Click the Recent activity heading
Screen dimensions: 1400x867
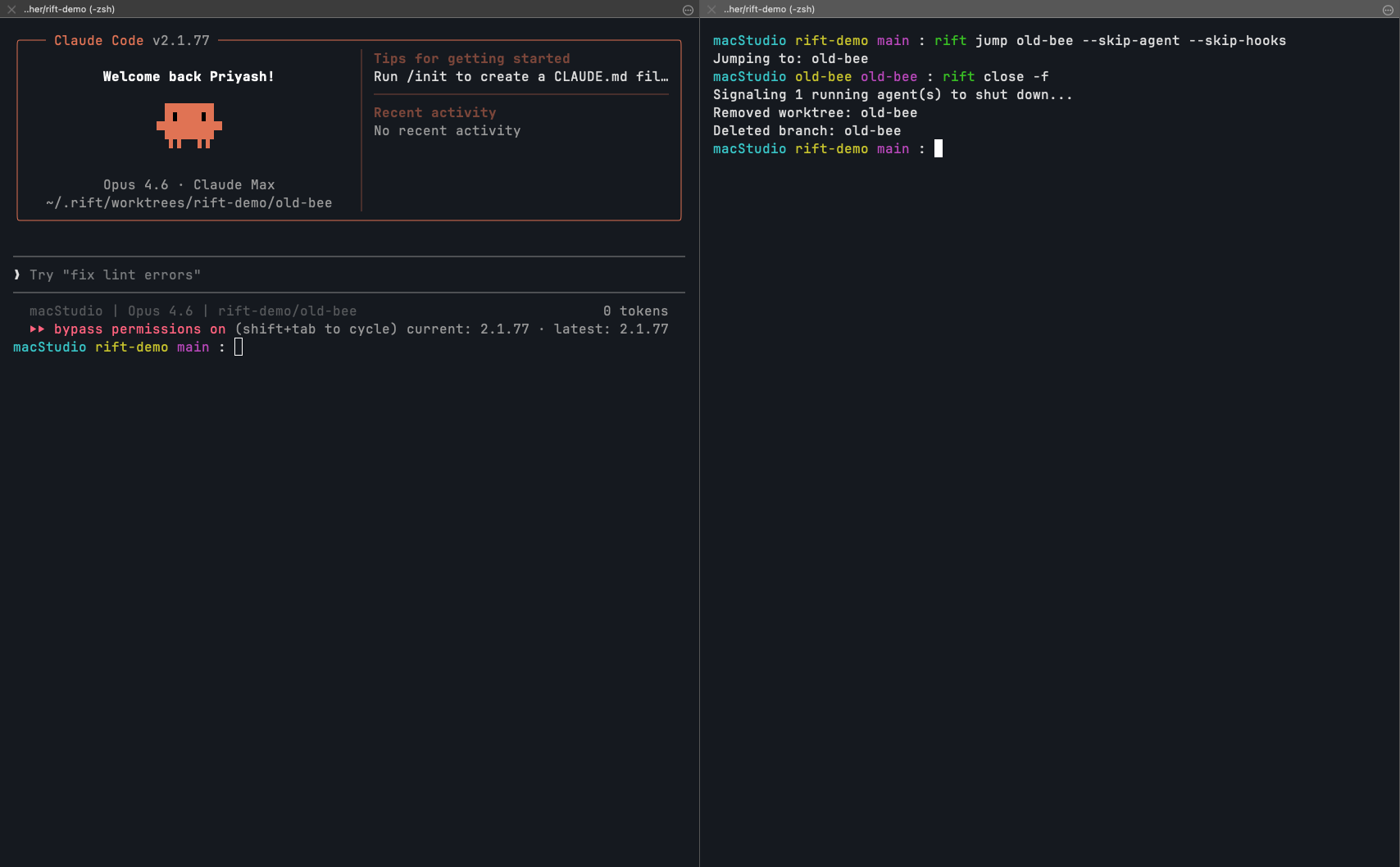[435, 112]
